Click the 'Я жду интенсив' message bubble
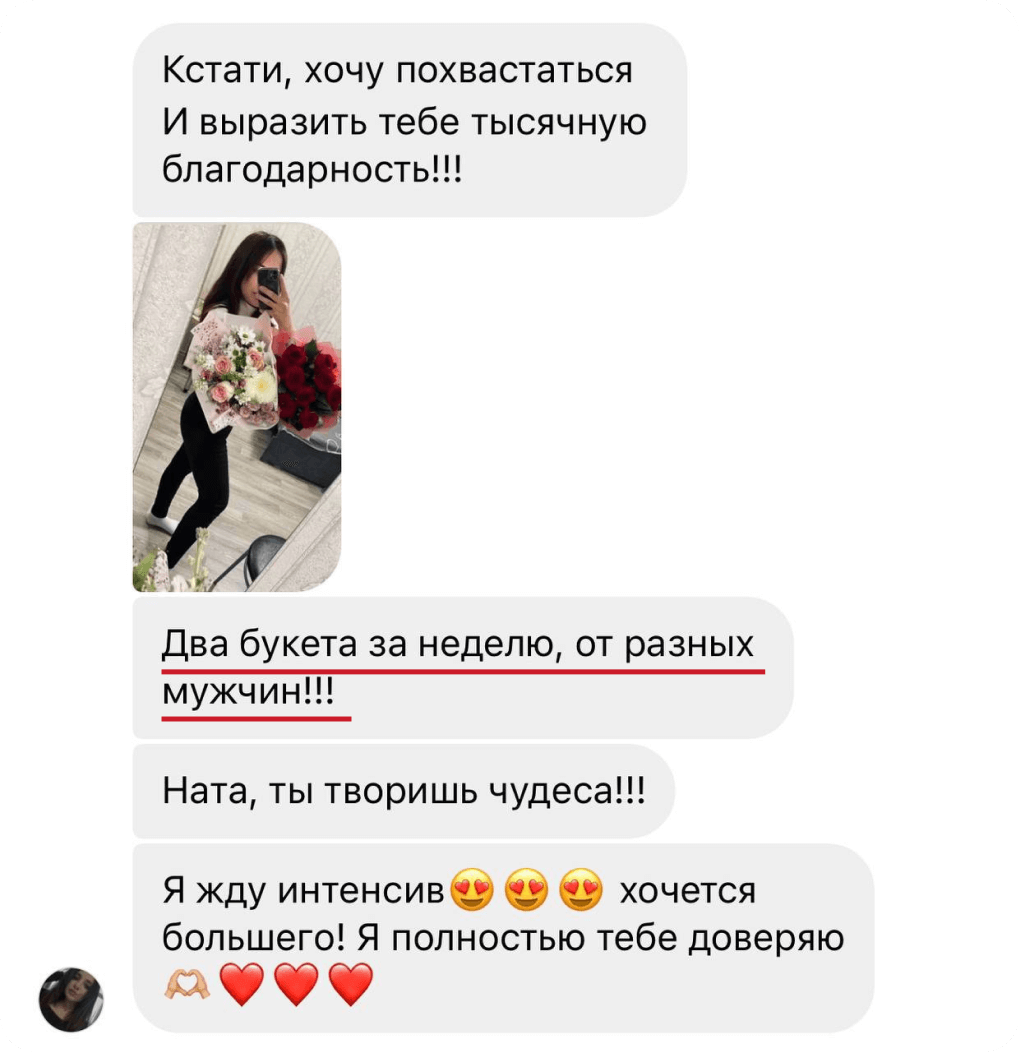 click(504, 938)
